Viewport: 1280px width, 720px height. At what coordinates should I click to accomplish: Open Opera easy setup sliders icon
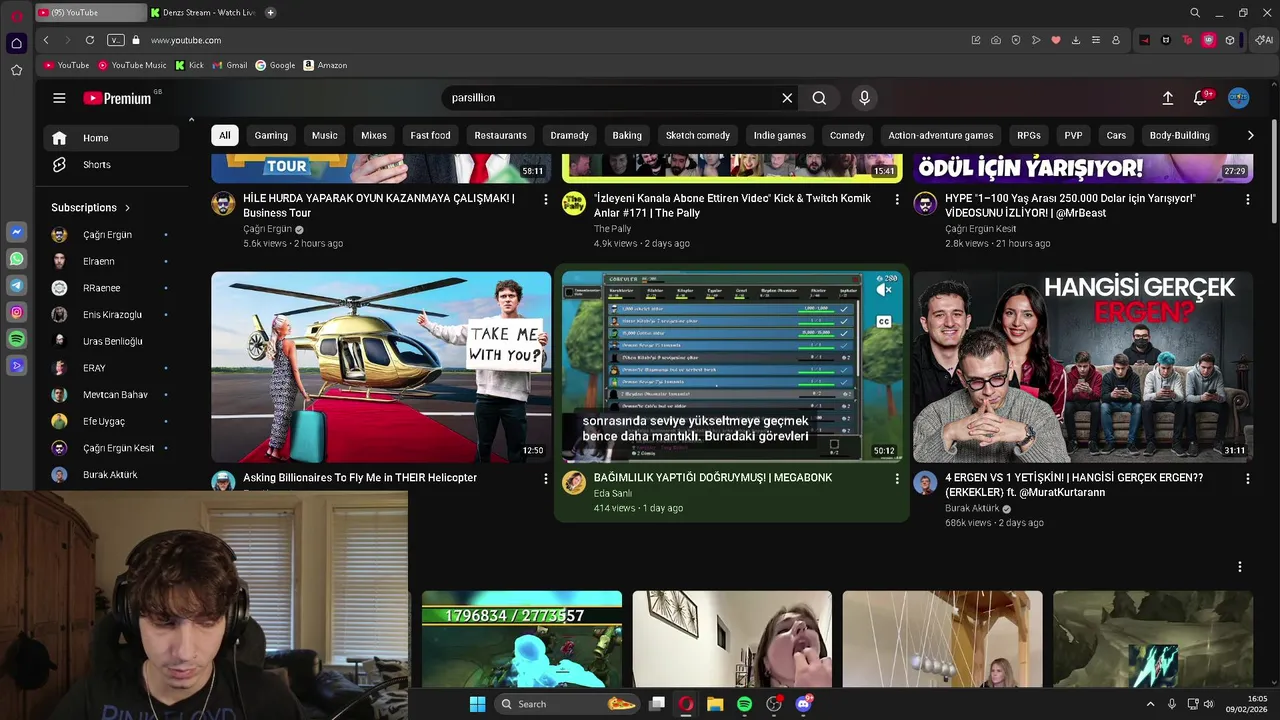click(x=1096, y=40)
